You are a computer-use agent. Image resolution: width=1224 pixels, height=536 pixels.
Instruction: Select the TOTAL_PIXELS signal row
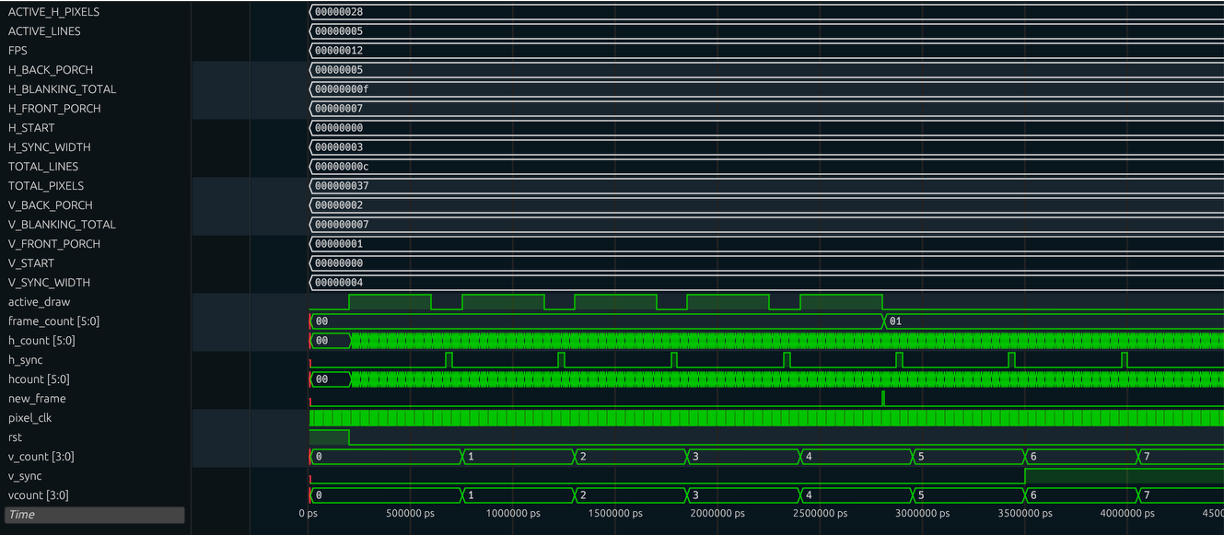[x=46, y=186]
